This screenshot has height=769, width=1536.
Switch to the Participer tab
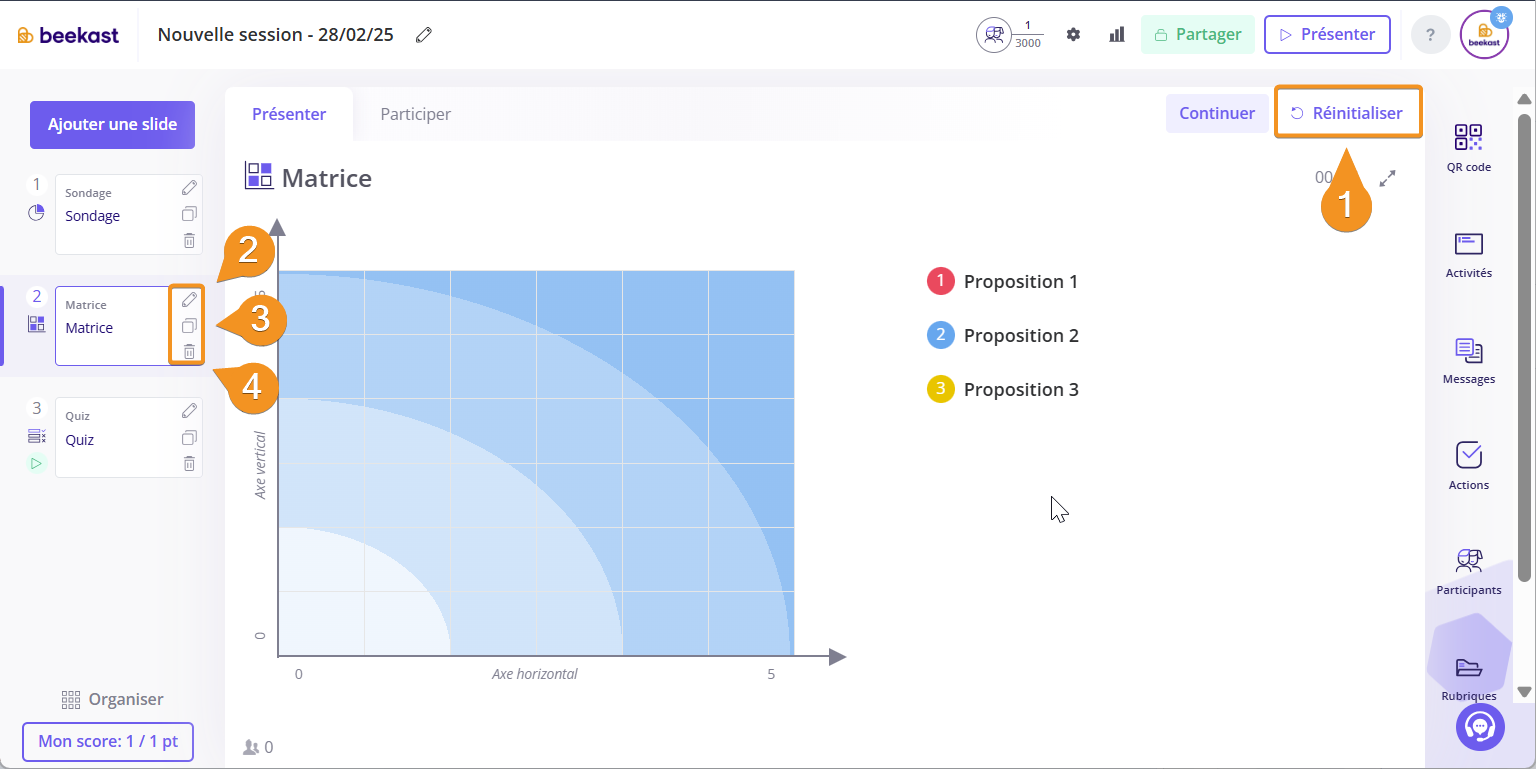(415, 114)
